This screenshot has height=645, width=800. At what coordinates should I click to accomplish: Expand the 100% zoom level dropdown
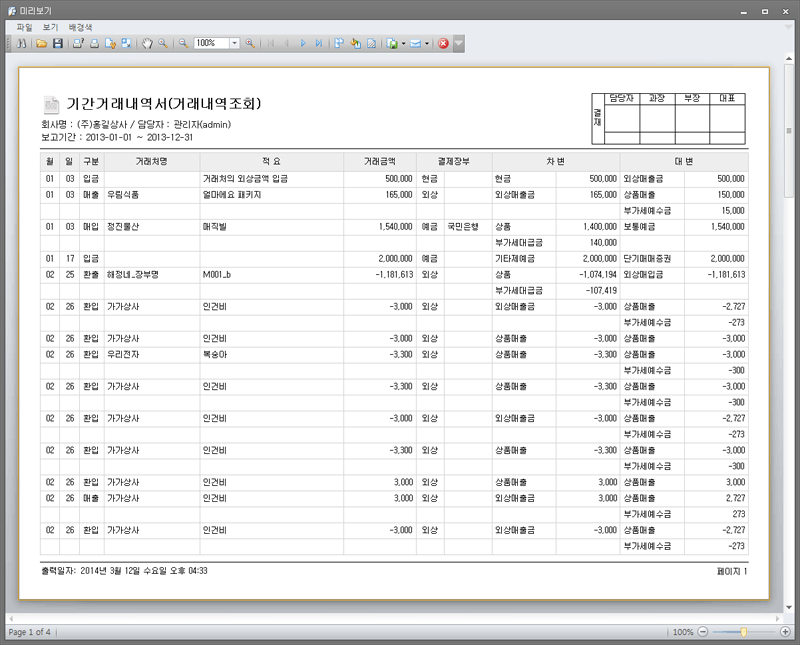click(x=235, y=44)
